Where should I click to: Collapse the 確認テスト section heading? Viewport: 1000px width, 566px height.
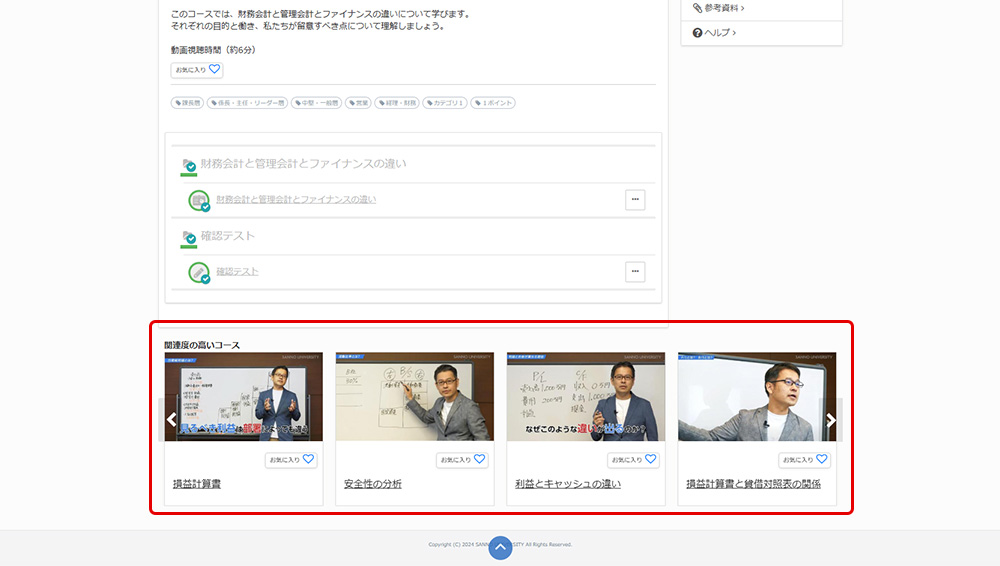[228, 236]
